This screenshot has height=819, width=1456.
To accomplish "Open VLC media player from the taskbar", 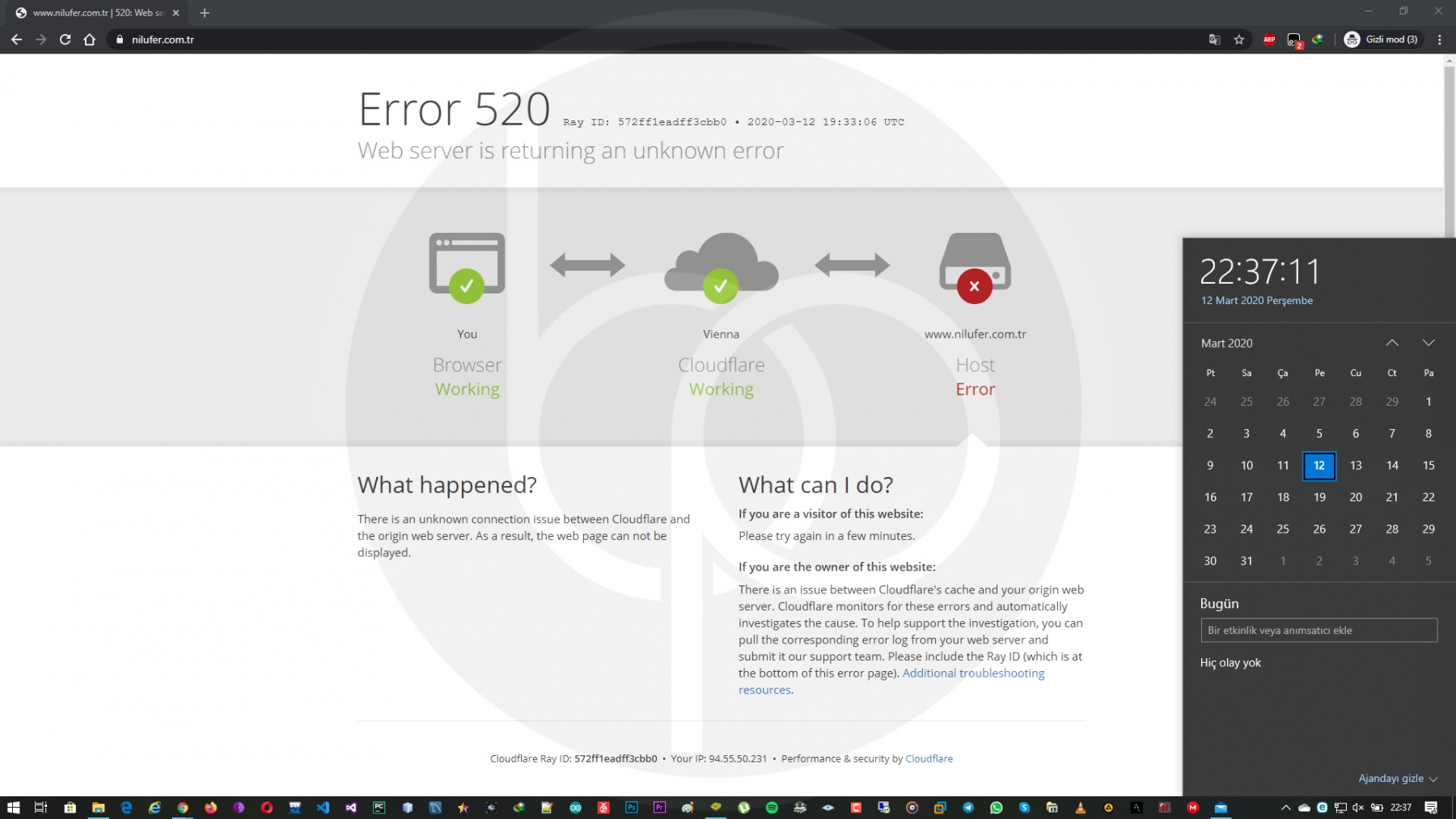I will (1081, 808).
